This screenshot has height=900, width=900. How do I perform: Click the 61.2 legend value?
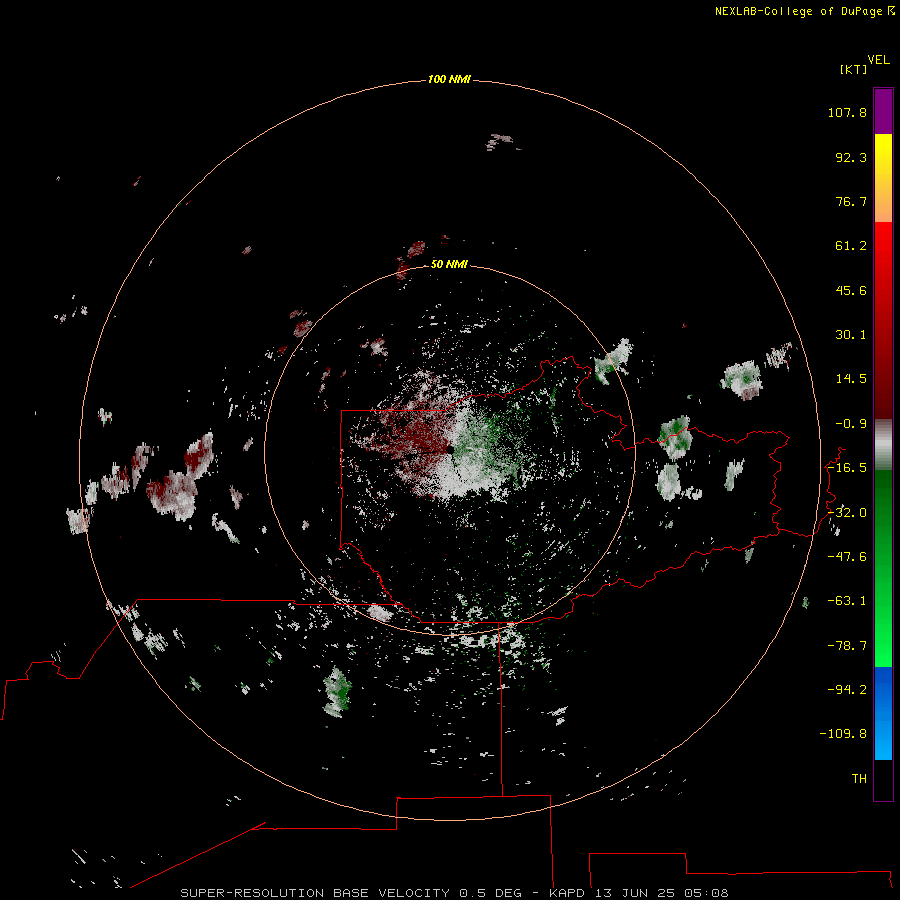[851, 246]
